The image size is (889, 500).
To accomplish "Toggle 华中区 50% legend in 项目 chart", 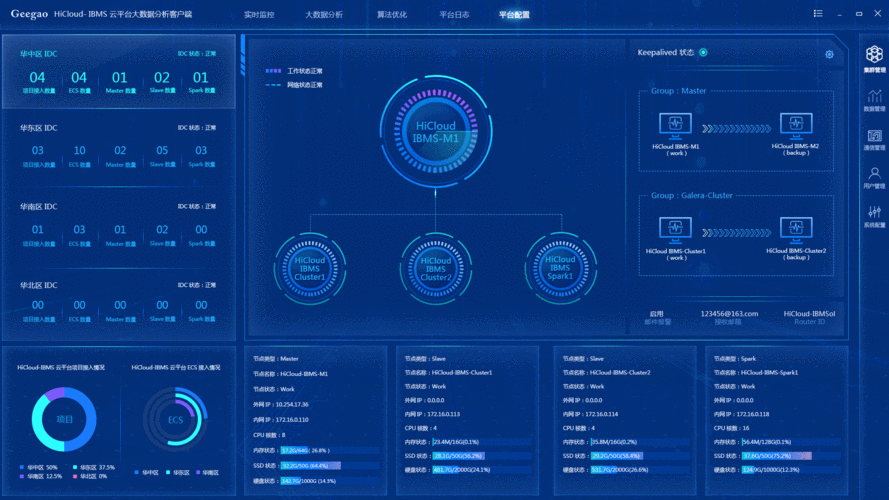I will tap(39, 468).
